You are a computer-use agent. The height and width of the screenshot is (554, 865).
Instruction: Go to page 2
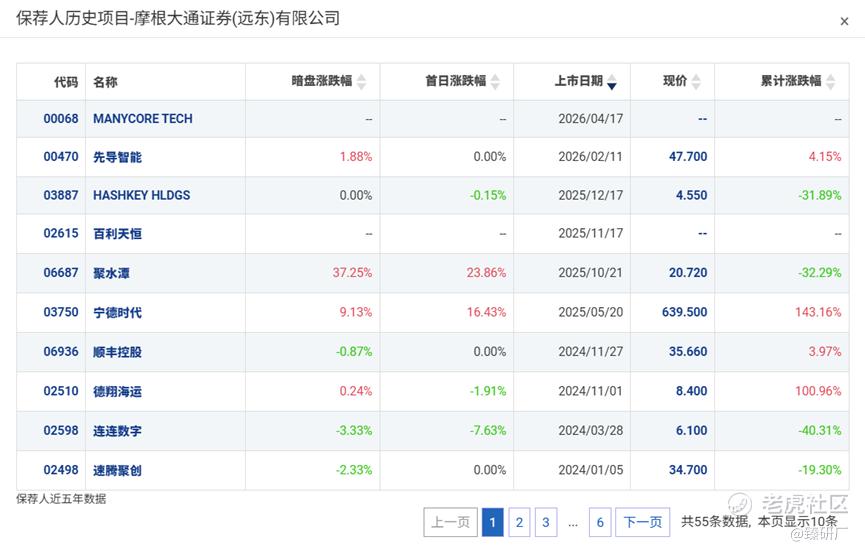coord(519,522)
